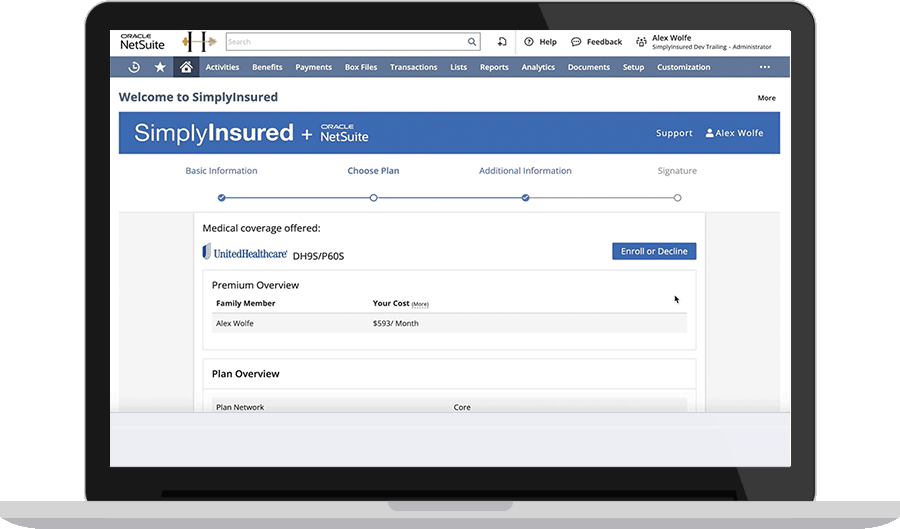Image resolution: width=900 pixels, height=529 pixels.
Task: Click the Signature progress circle
Action: click(x=677, y=198)
